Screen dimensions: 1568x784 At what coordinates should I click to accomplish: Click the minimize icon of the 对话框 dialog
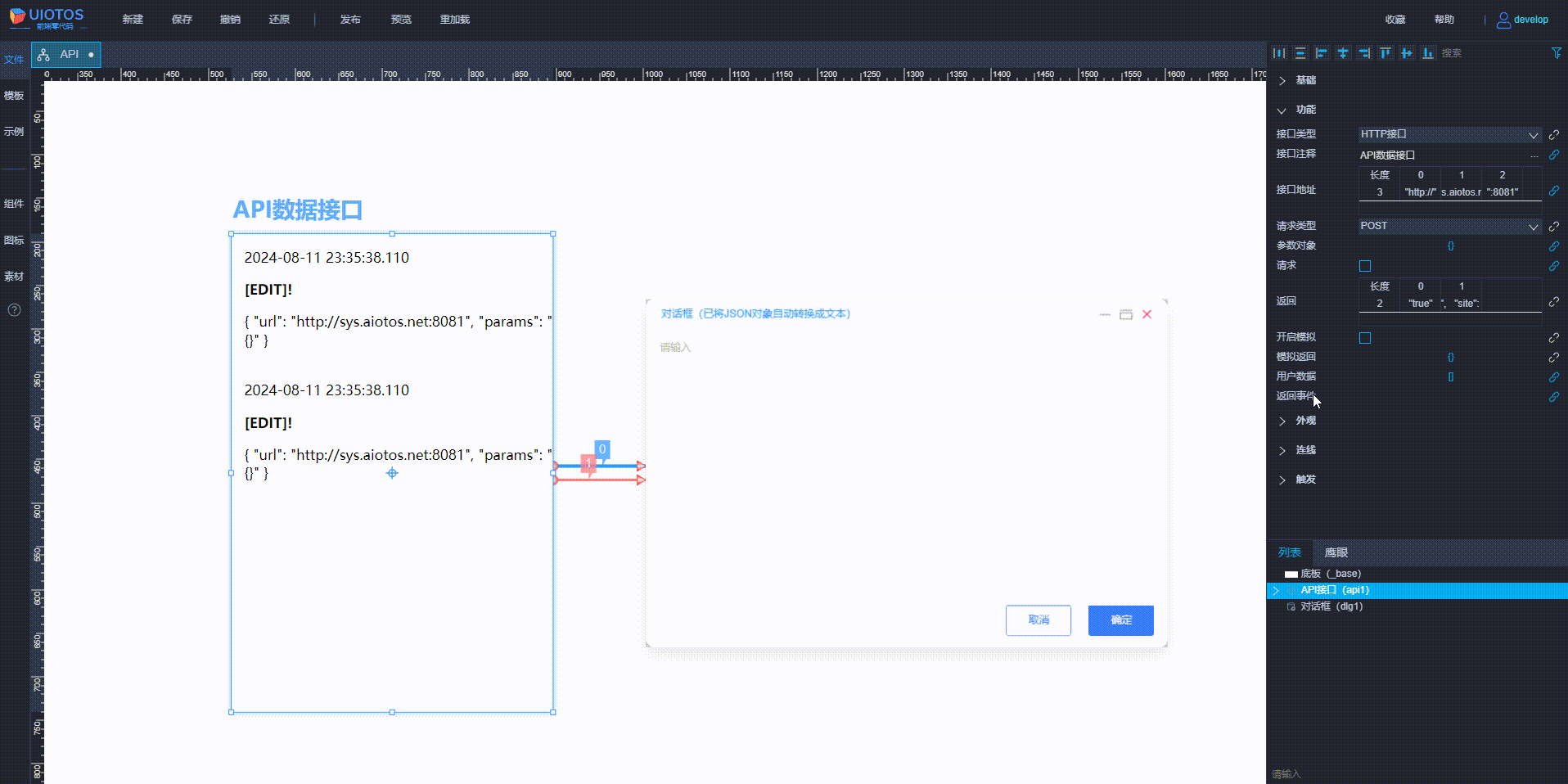coord(1105,314)
